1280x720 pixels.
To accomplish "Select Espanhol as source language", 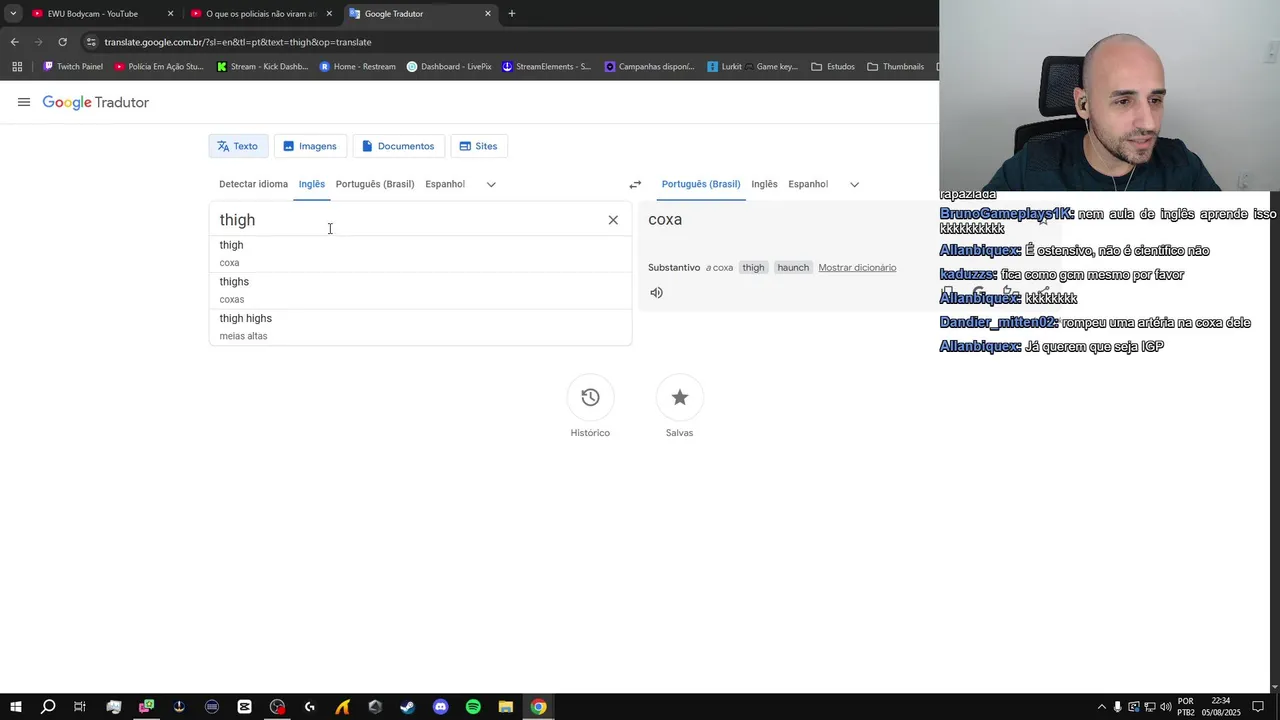I will click(x=445, y=184).
